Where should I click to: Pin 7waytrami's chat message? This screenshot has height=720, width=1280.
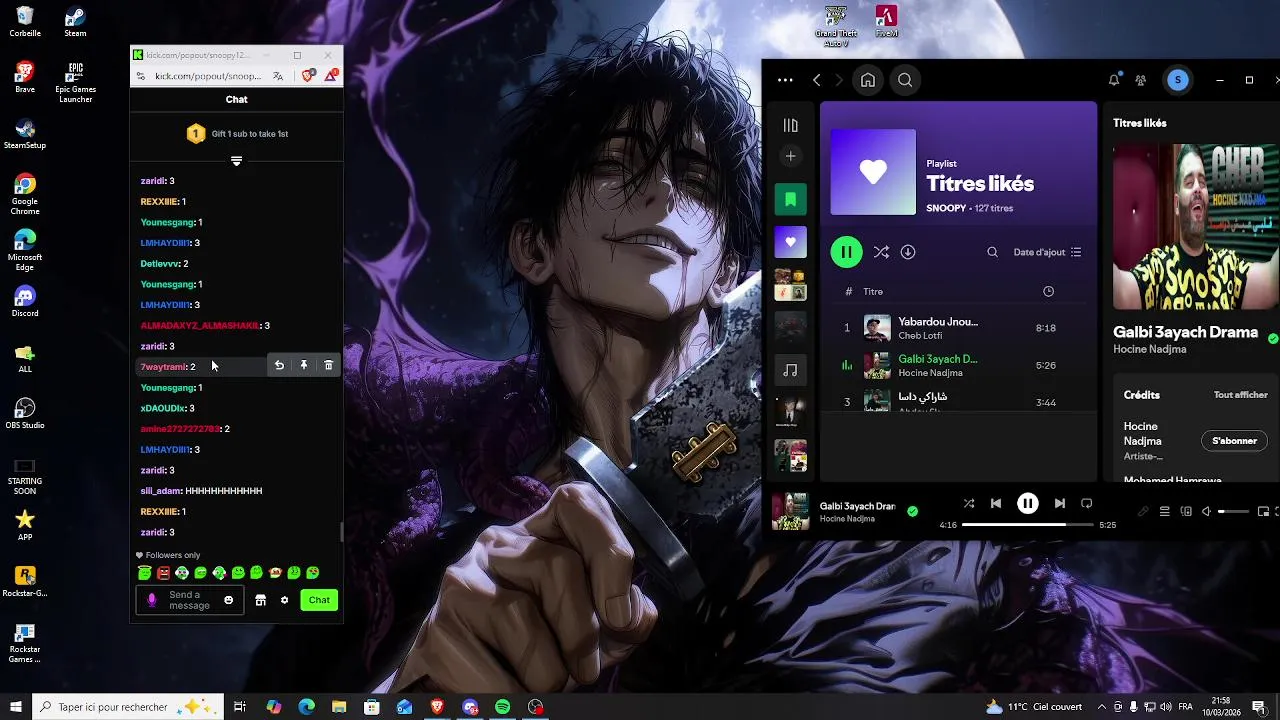(x=304, y=366)
